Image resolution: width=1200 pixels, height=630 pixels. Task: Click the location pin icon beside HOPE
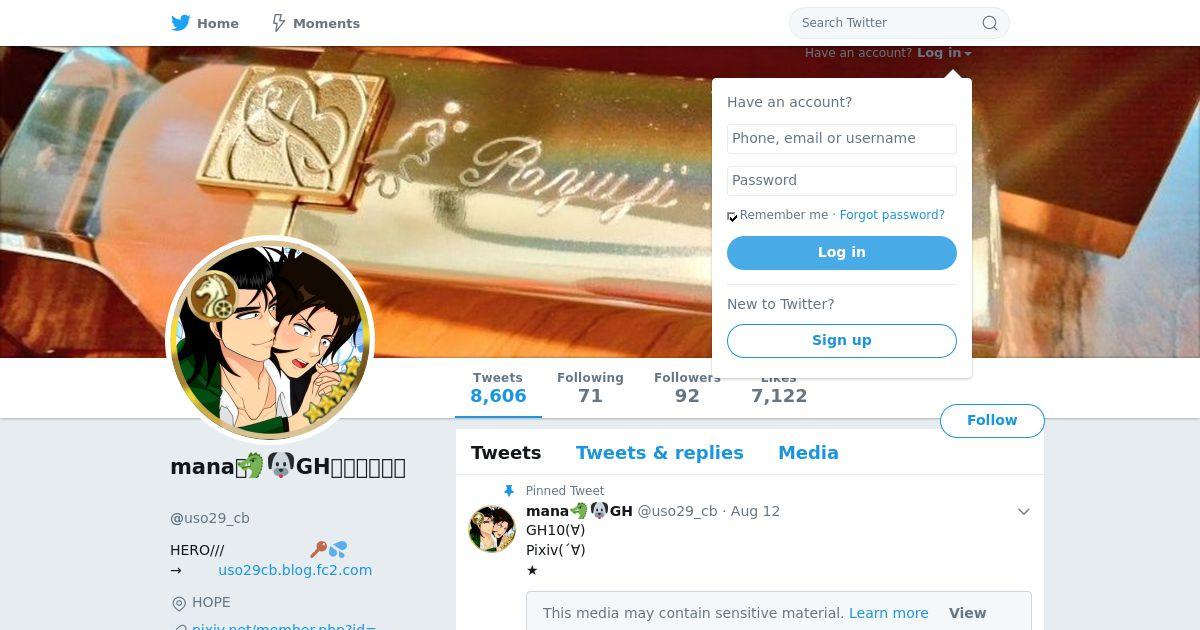179,603
